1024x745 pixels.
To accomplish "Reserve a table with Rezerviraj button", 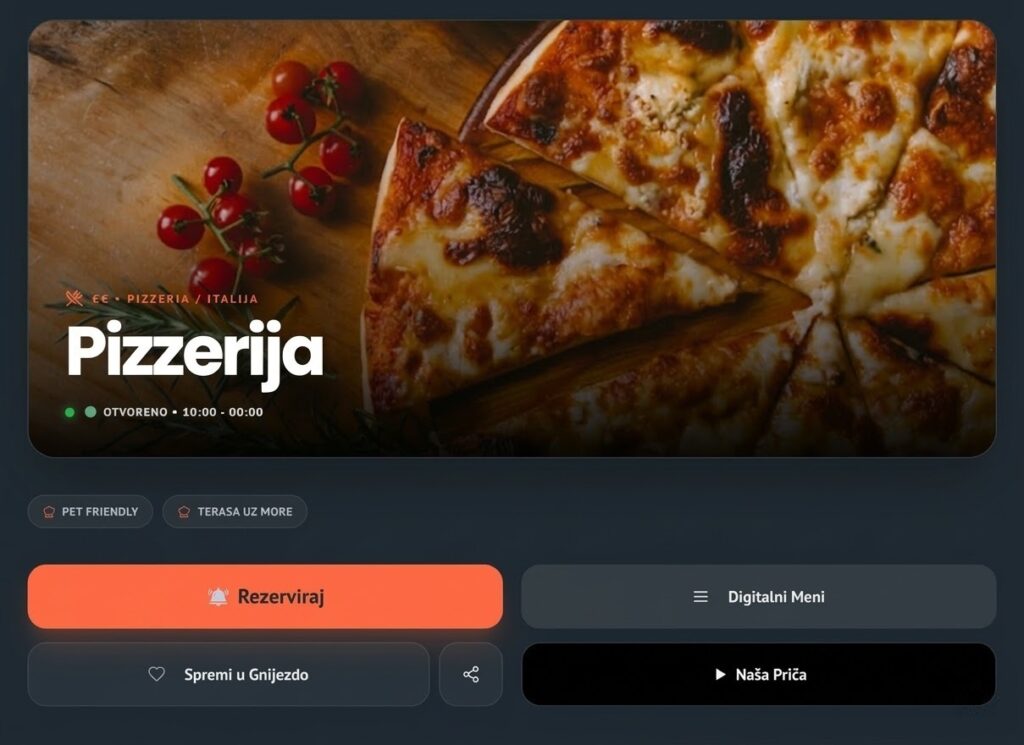I will 265,597.
